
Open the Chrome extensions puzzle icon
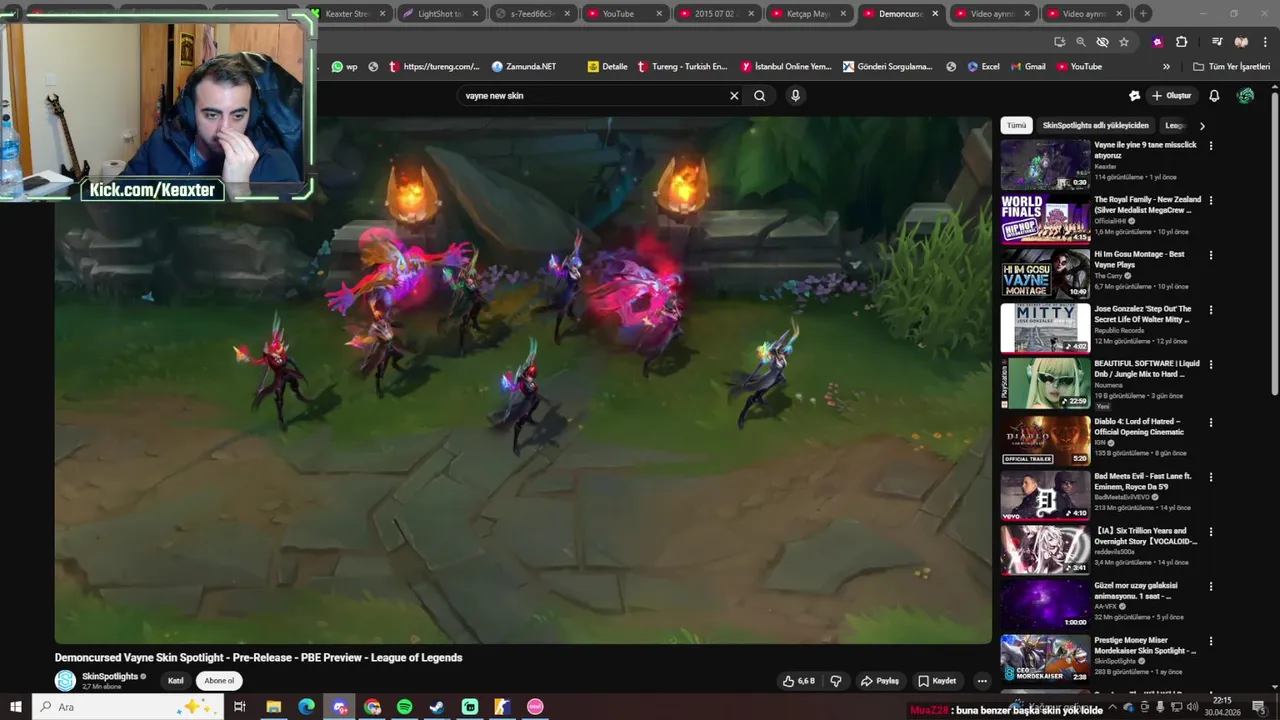coord(1182,42)
